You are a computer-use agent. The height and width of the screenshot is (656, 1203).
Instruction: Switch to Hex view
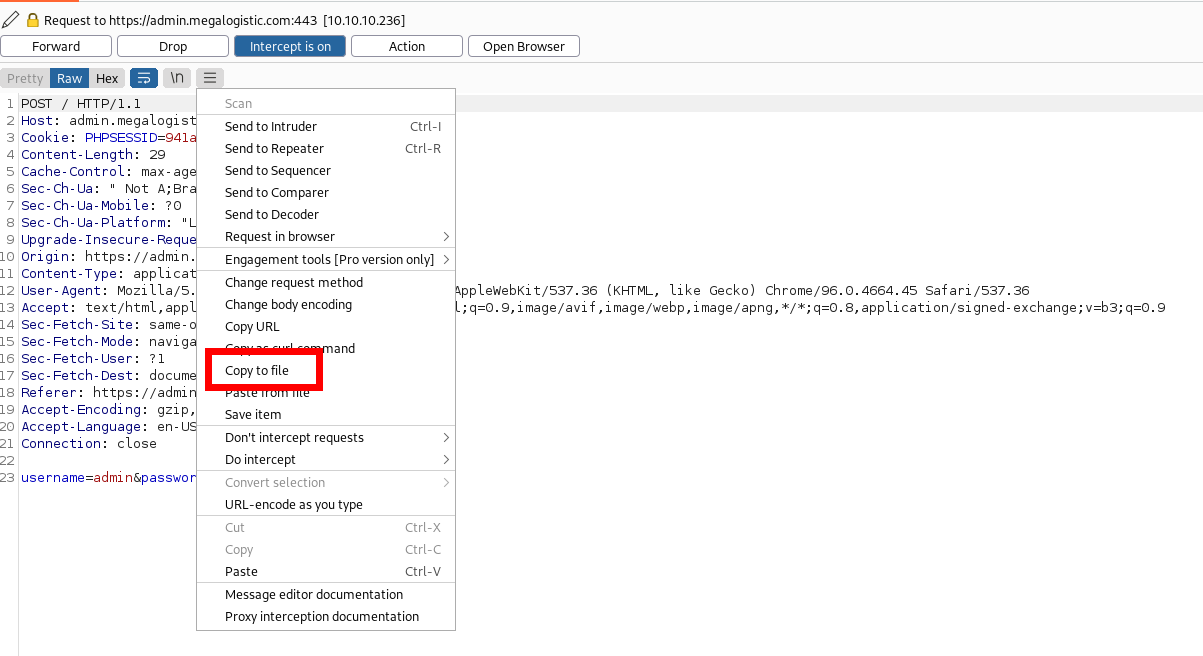(x=107, y=78)
